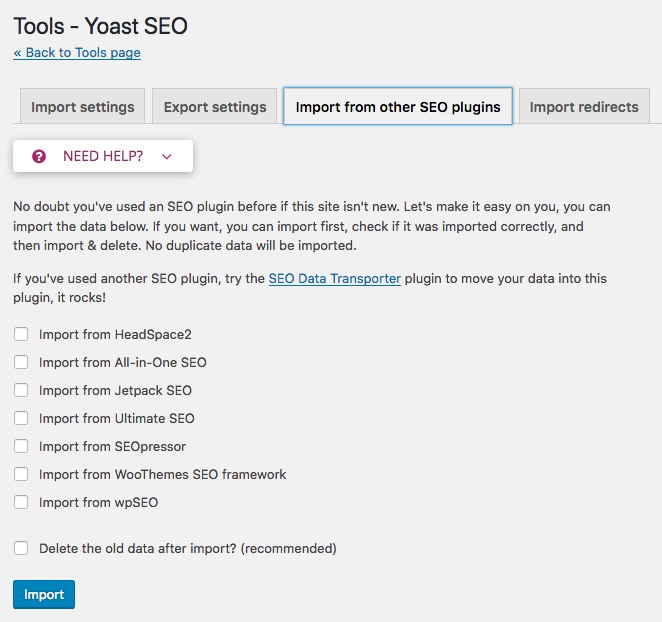Tick Import from Jetpack SEO checkbox
This screenshot has height=622, width=662.
(21, 390)
